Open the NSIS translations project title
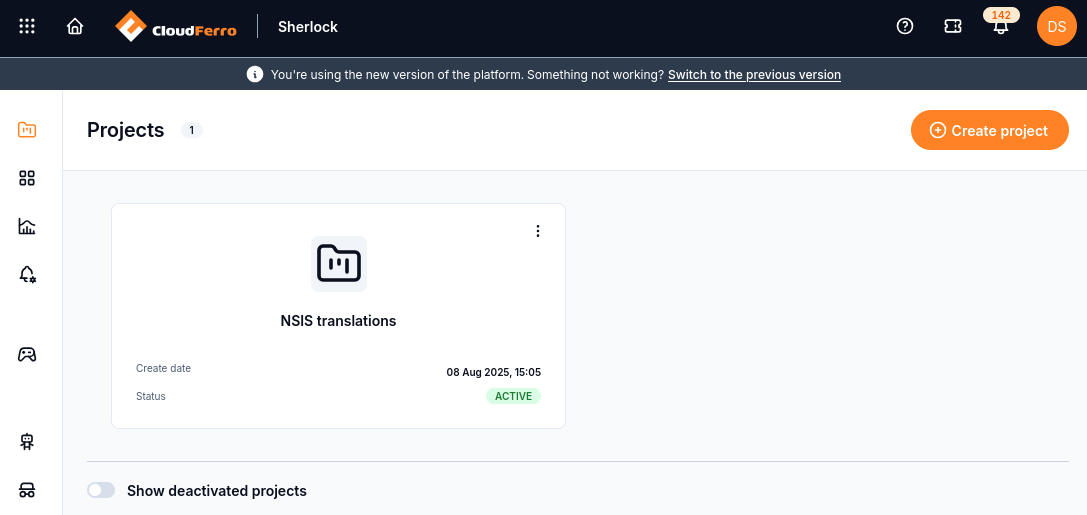 [x=338, y=321]
